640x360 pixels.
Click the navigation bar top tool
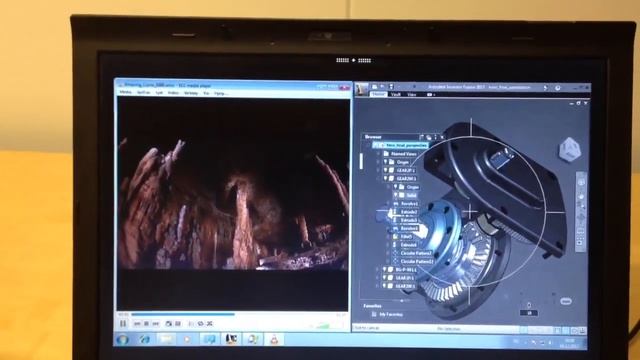point(581,182)
